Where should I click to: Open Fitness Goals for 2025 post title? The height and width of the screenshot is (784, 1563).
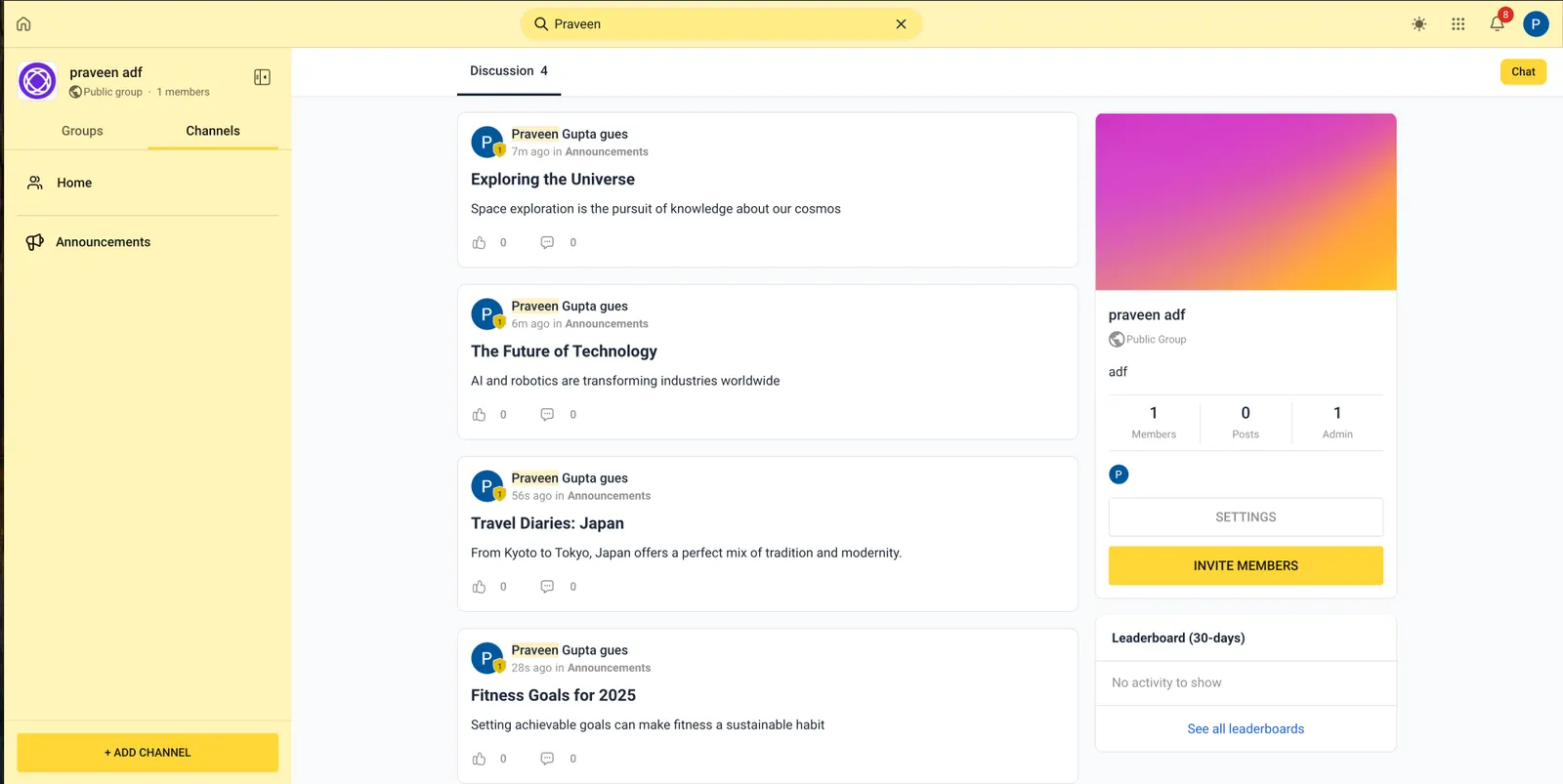[x=553, y=695]
